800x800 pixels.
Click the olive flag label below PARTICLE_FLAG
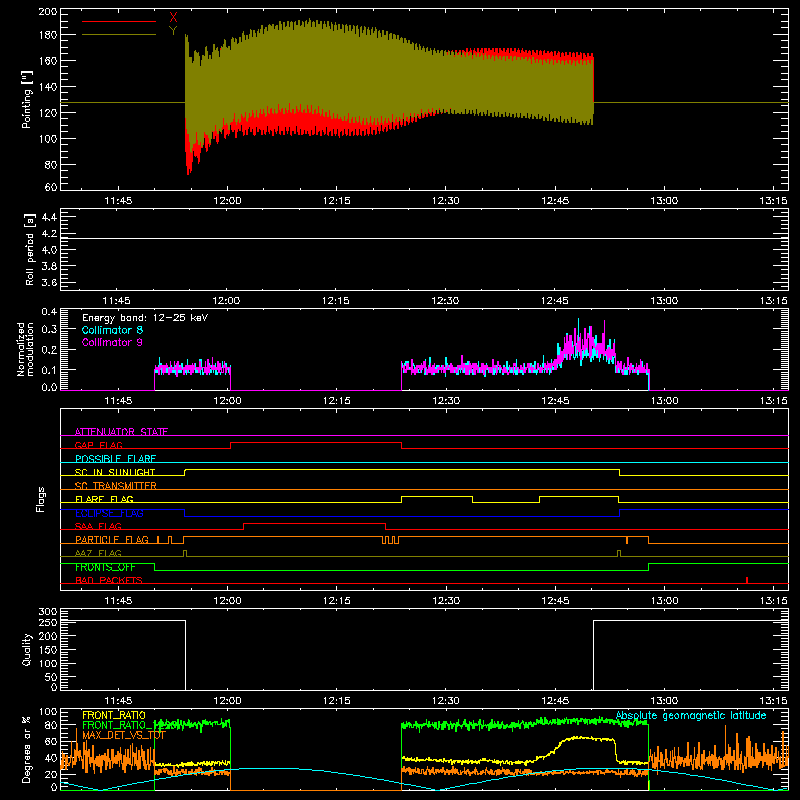pyautogui.click(x=98, y=553)
